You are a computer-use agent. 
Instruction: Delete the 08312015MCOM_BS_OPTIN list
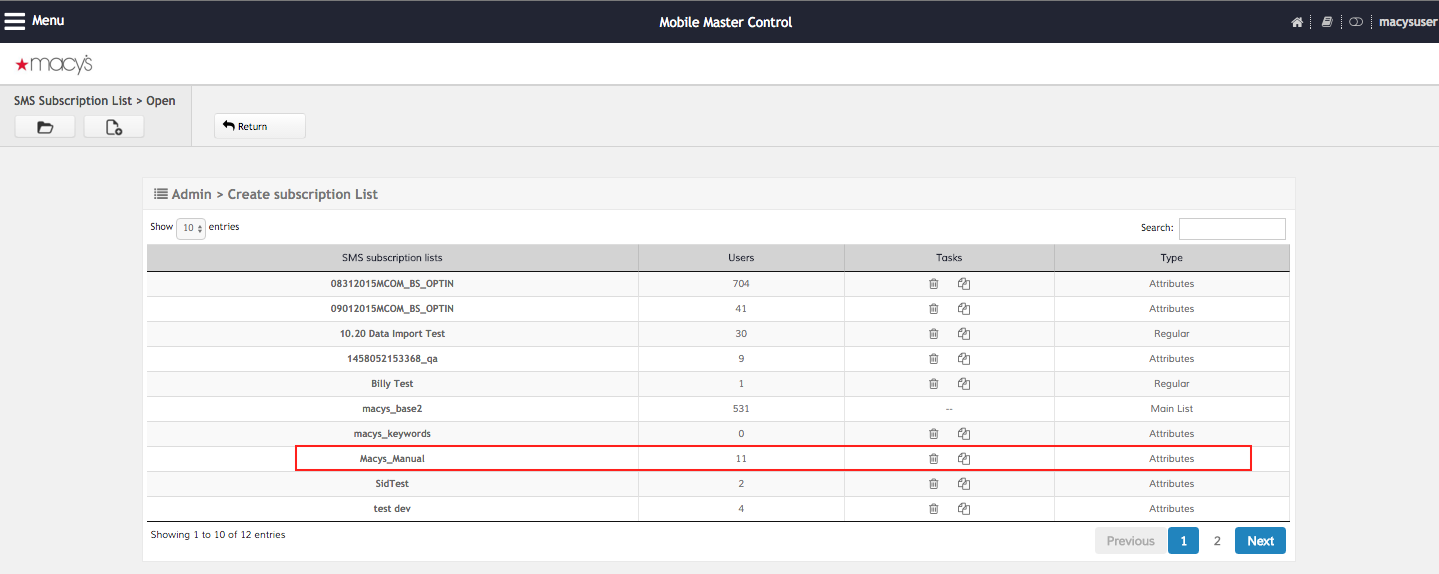click(x=933, y=284)
